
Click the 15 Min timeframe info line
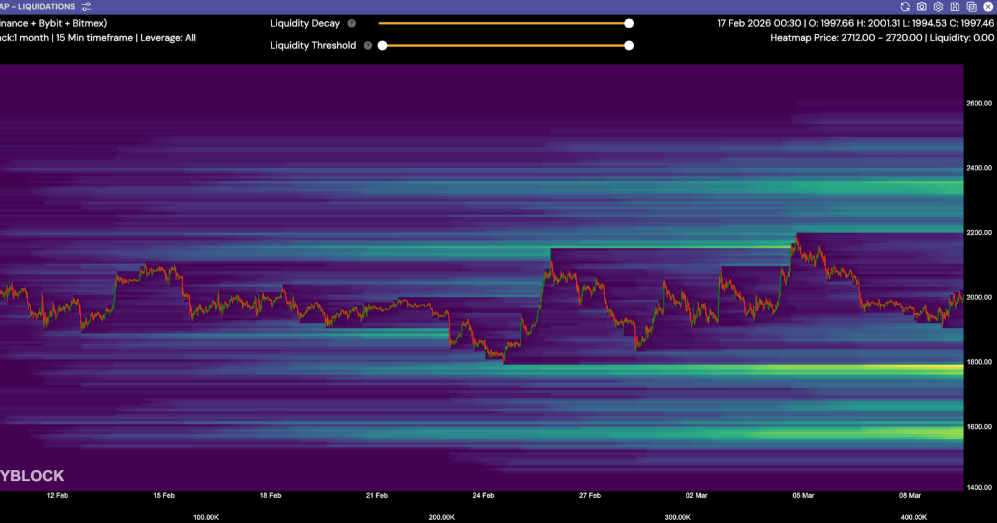pos(98,38)
